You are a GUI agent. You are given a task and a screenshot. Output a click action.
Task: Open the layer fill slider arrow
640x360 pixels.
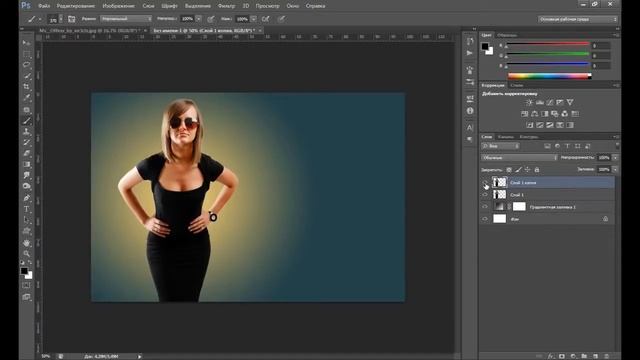coord(616,169)
